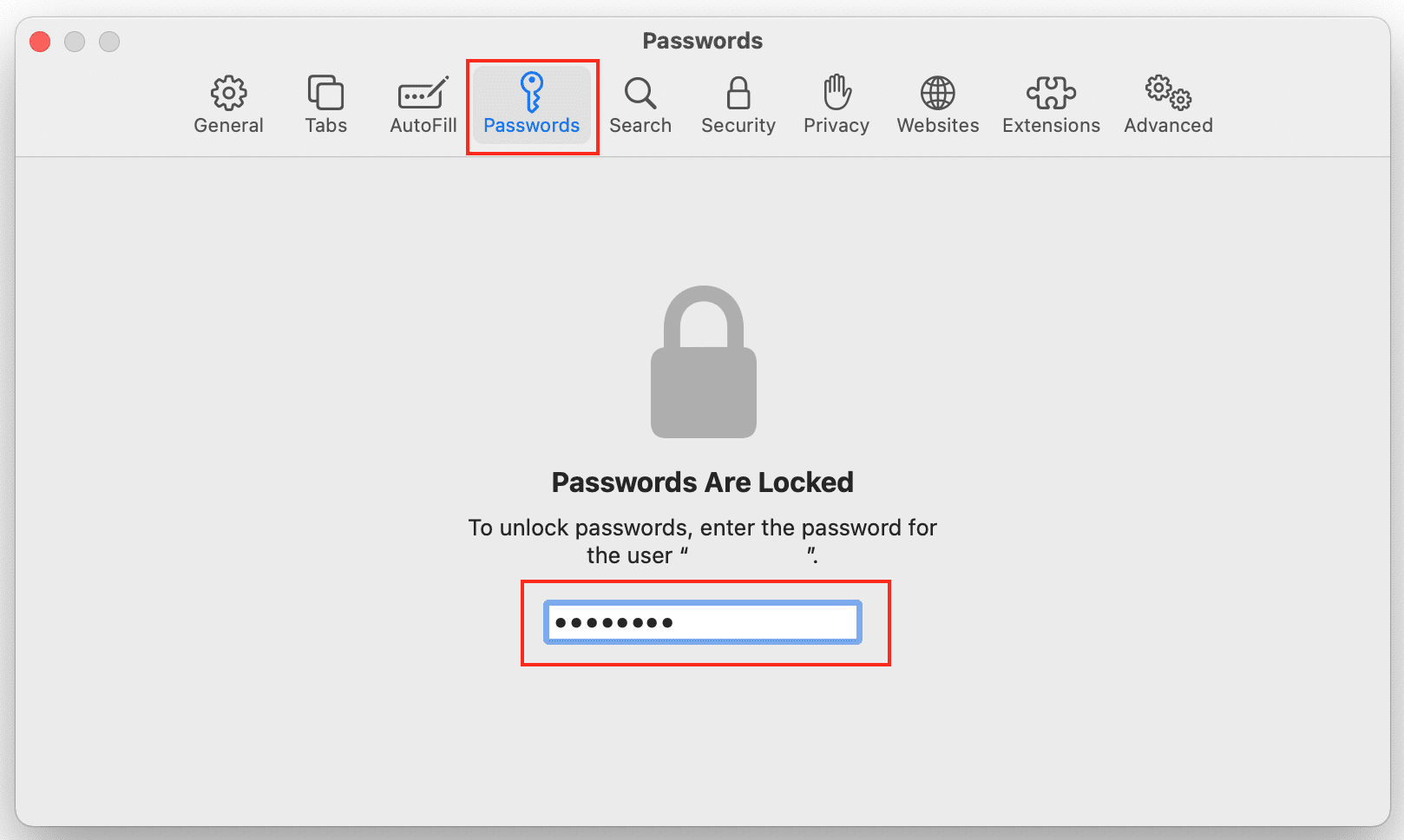Screen dimensions: 1404x840
Task: Click the large gray lock image
Action: point(704,363)
